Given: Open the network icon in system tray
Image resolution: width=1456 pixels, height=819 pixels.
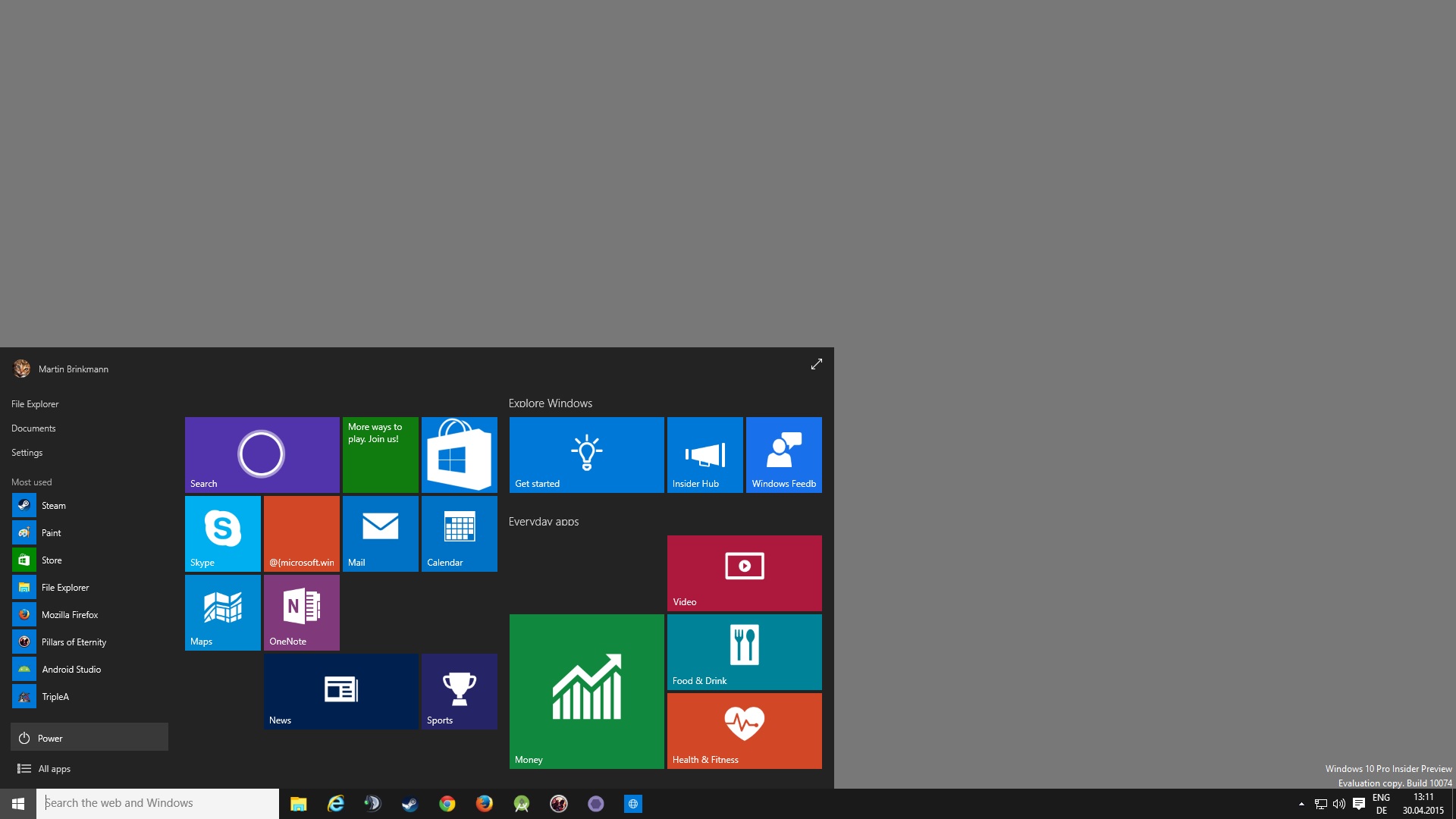Looking at the screenshot, I should coord(1320,804).
